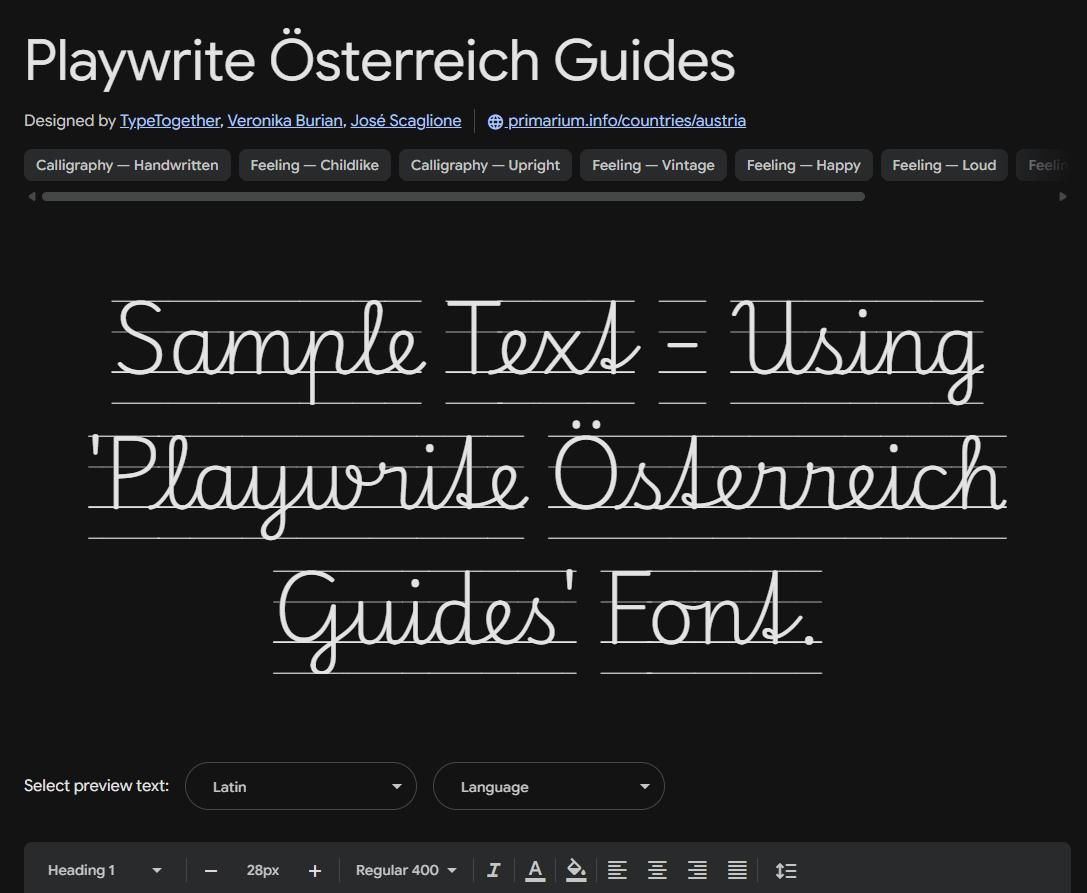This screenshot has height=893, width=1087.
Task: Decrease font size with minus button
Action: 211,871
